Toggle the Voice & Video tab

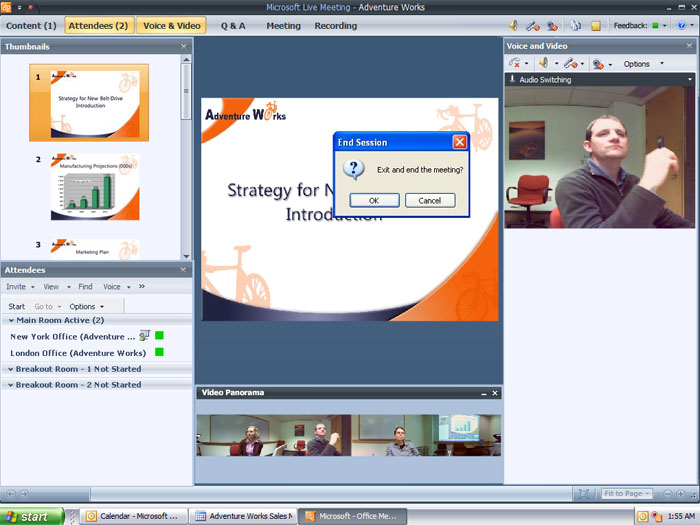click(x=171, y=25)
